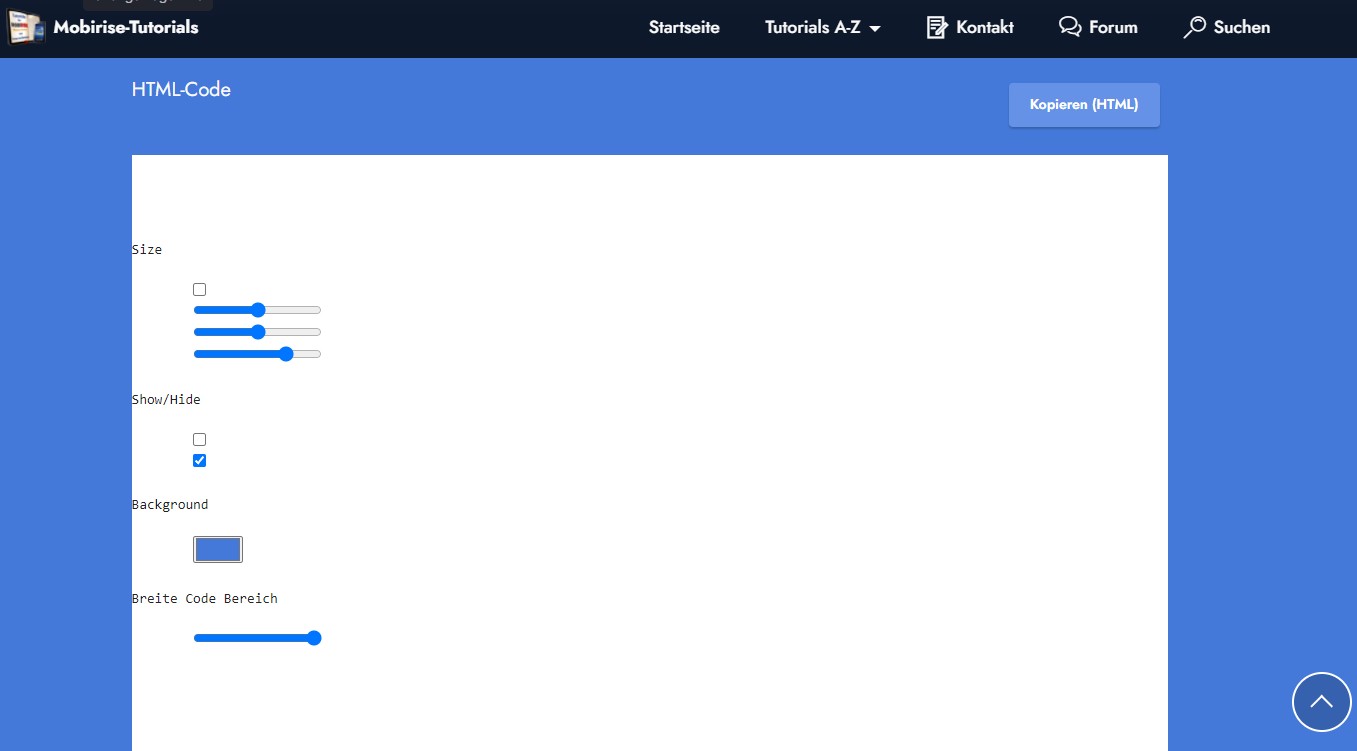Click the Breite Code Bereich label

[x=205, y=599]
